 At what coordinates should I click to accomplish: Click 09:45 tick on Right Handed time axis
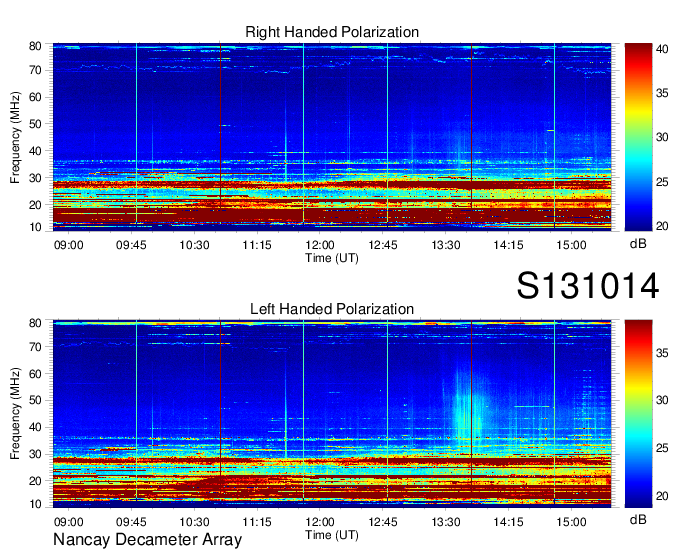point(131,245)
